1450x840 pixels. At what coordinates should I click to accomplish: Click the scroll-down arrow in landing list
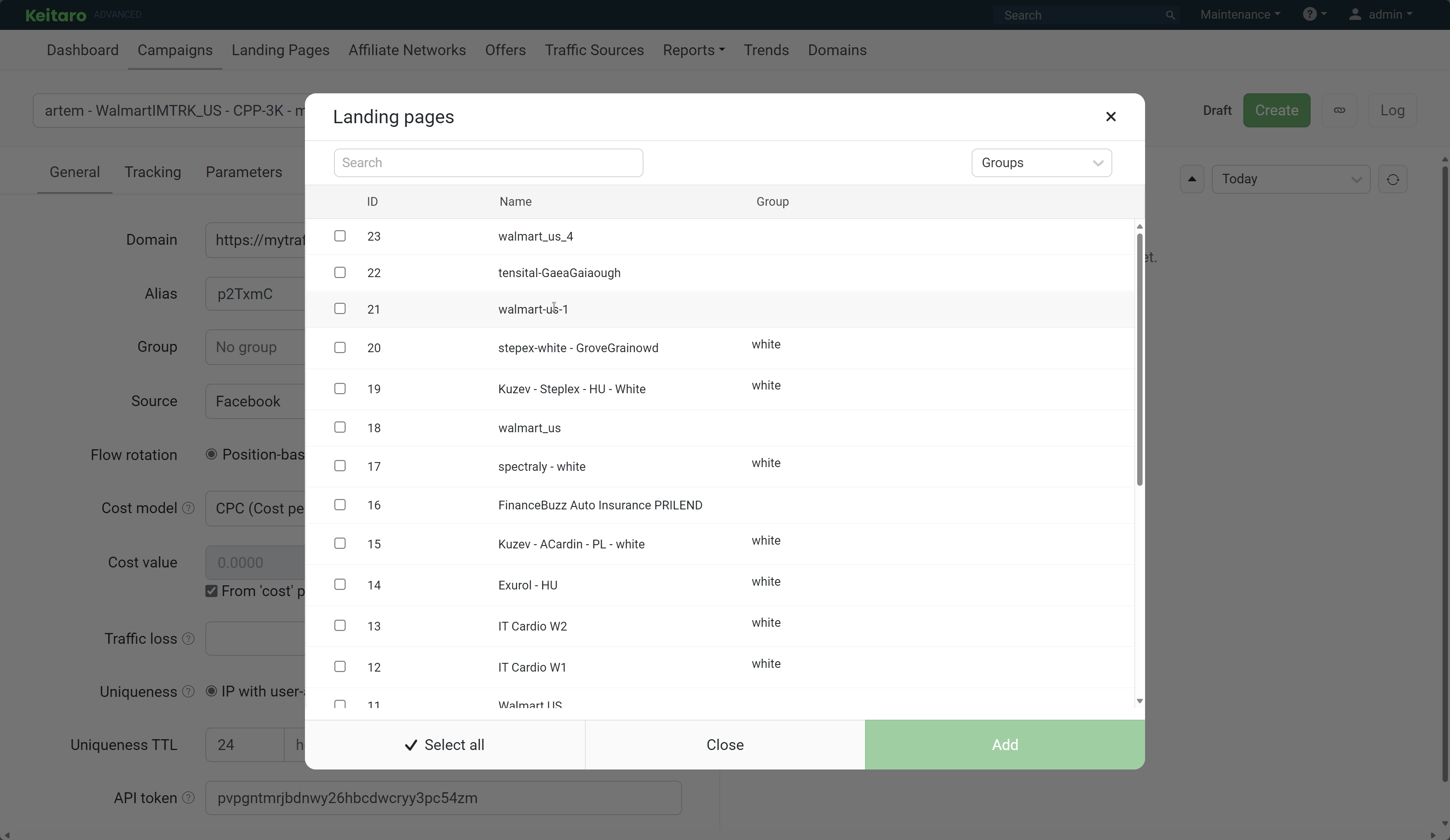pos(1139,701)
